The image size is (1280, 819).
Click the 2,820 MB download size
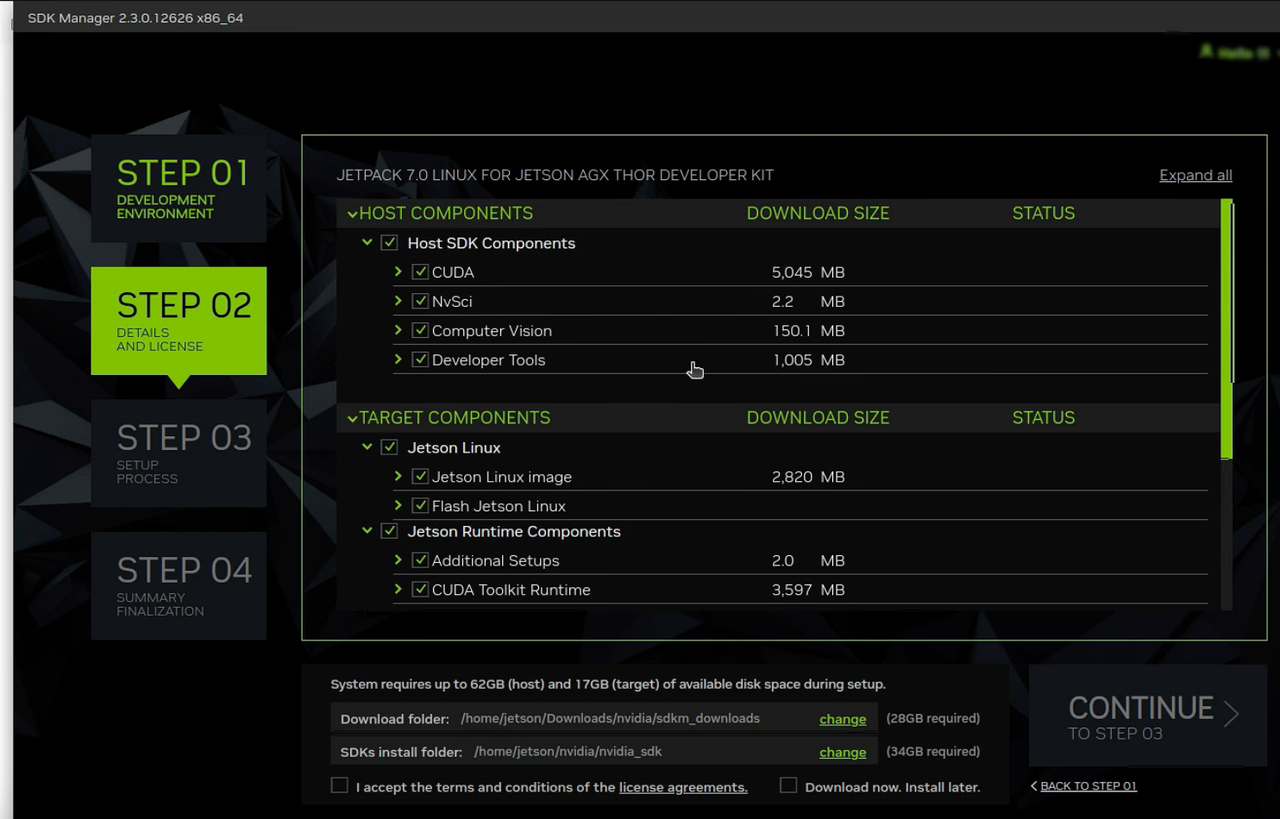(808, 477)
